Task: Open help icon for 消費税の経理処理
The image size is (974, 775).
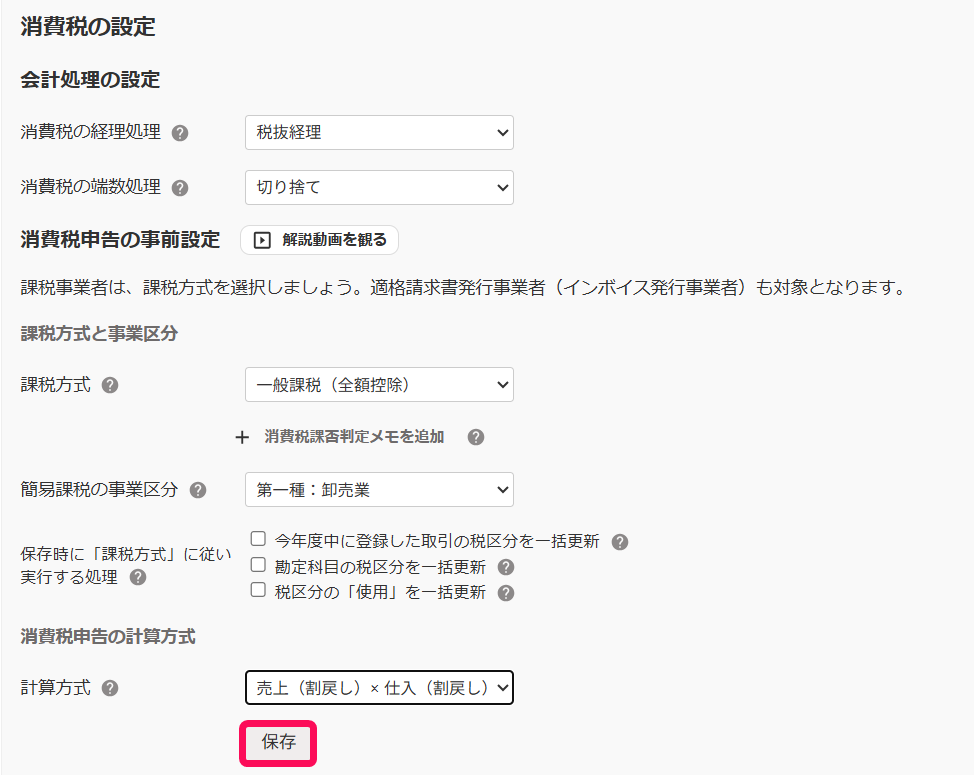Action: [180, 133]
